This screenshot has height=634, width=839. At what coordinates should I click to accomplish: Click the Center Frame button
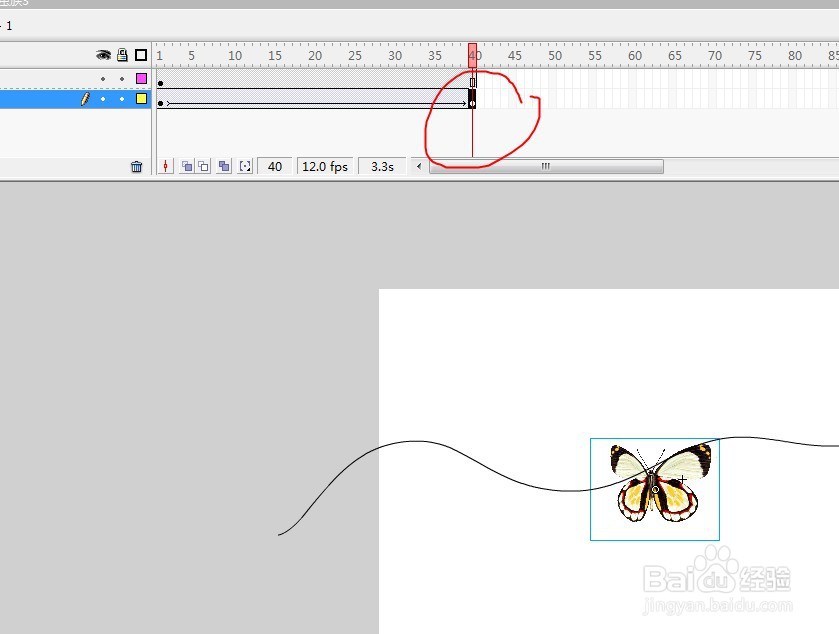pos(166,166)
